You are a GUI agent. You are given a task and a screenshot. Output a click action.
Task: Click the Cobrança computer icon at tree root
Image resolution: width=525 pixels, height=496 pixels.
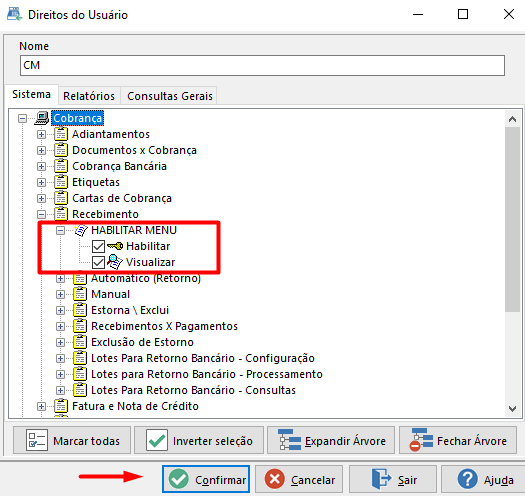tap(42, 118)
